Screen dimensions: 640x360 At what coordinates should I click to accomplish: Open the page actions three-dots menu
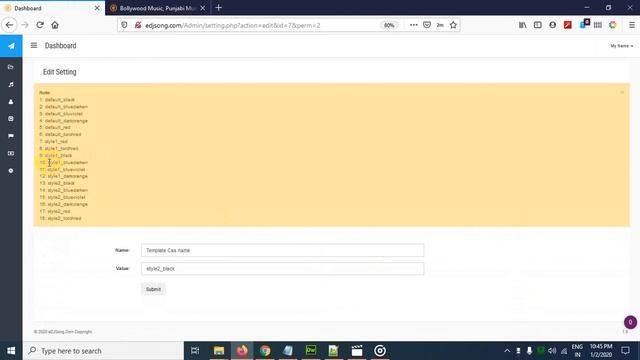click(x=413, y=25)
